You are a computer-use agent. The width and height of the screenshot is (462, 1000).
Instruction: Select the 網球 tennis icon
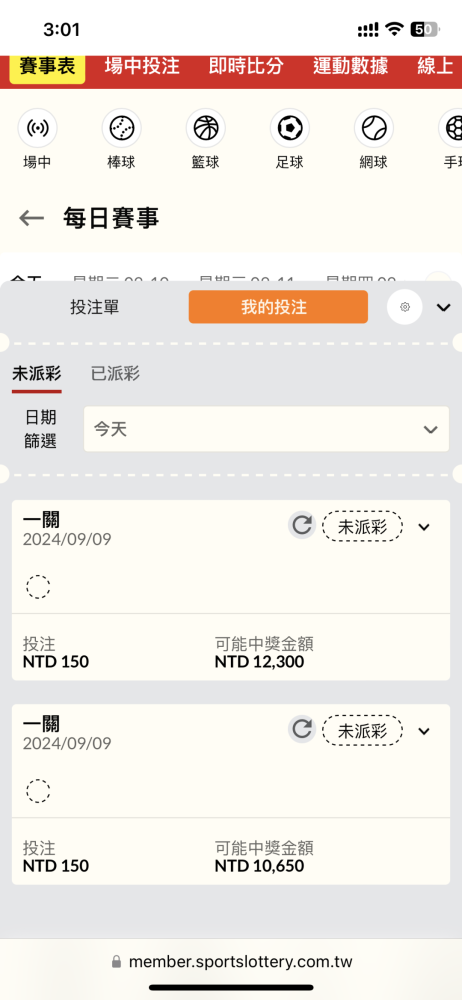click(374, 128)
